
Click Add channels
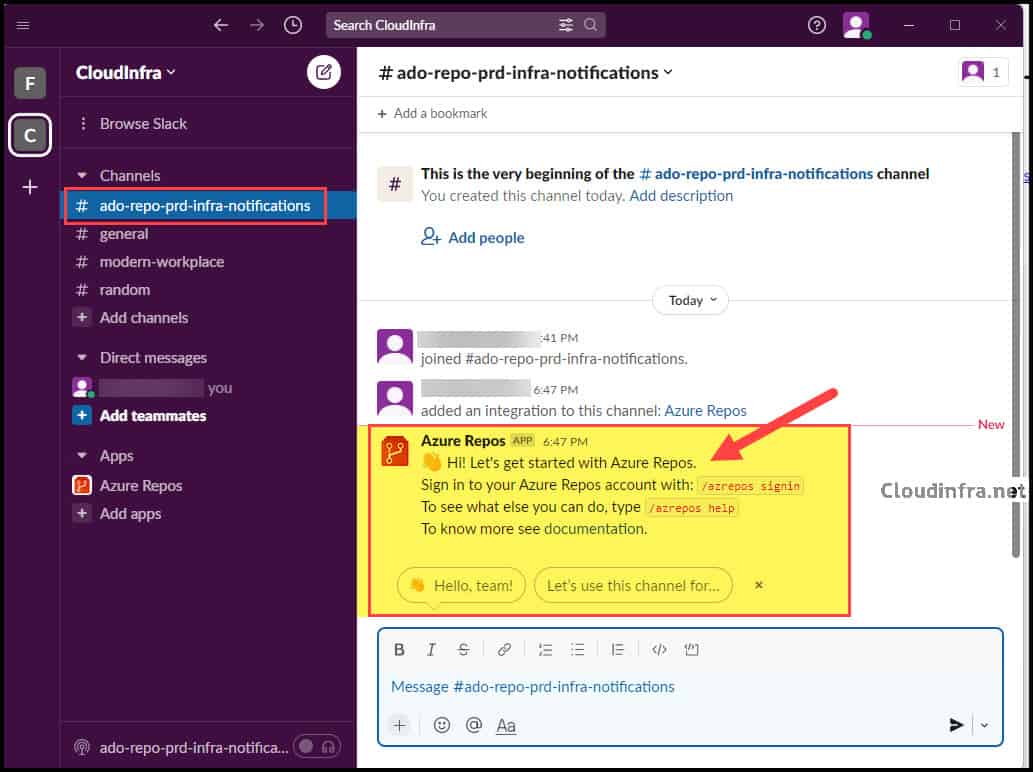144,317
